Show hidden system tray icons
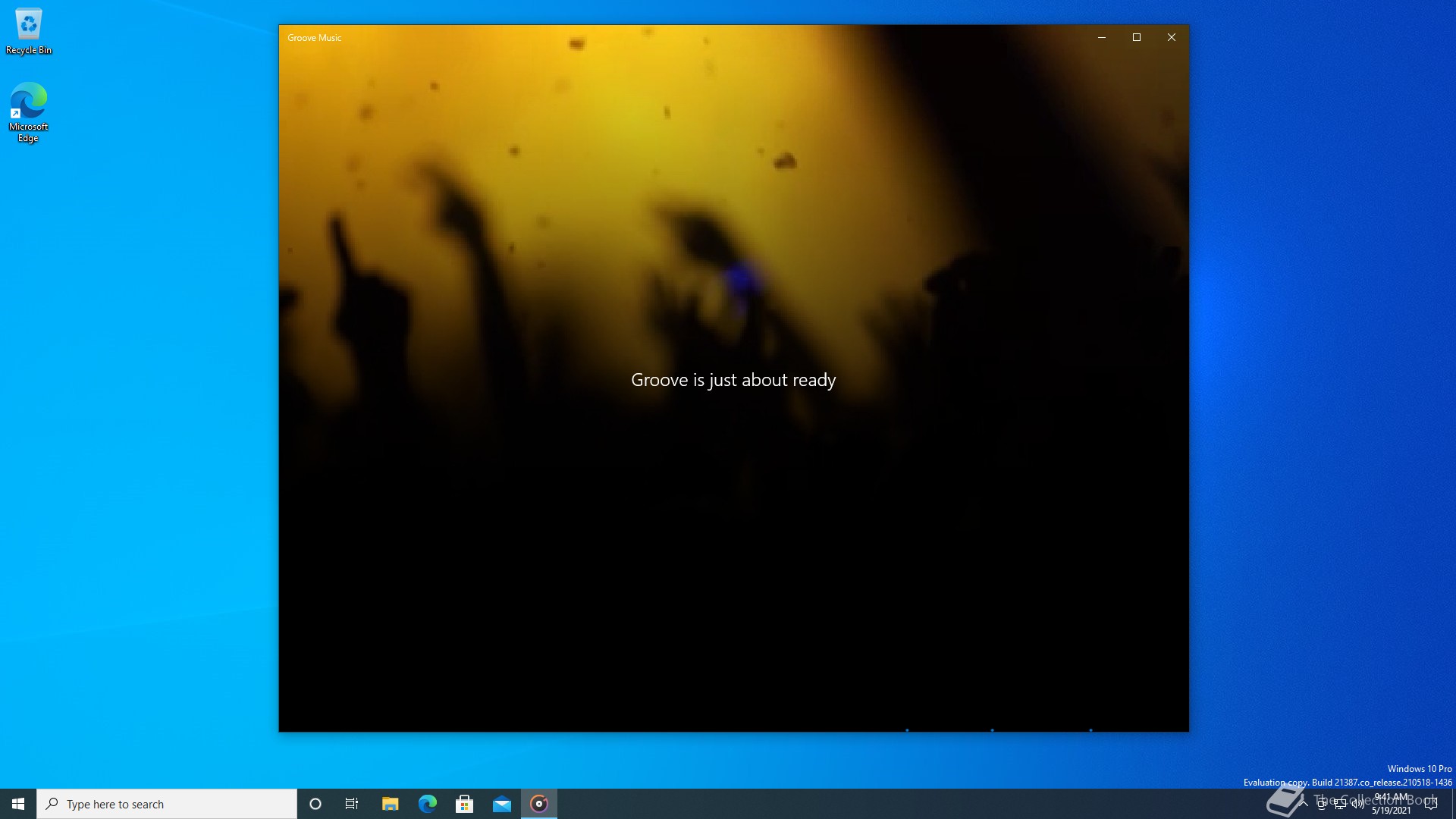 1304,804
